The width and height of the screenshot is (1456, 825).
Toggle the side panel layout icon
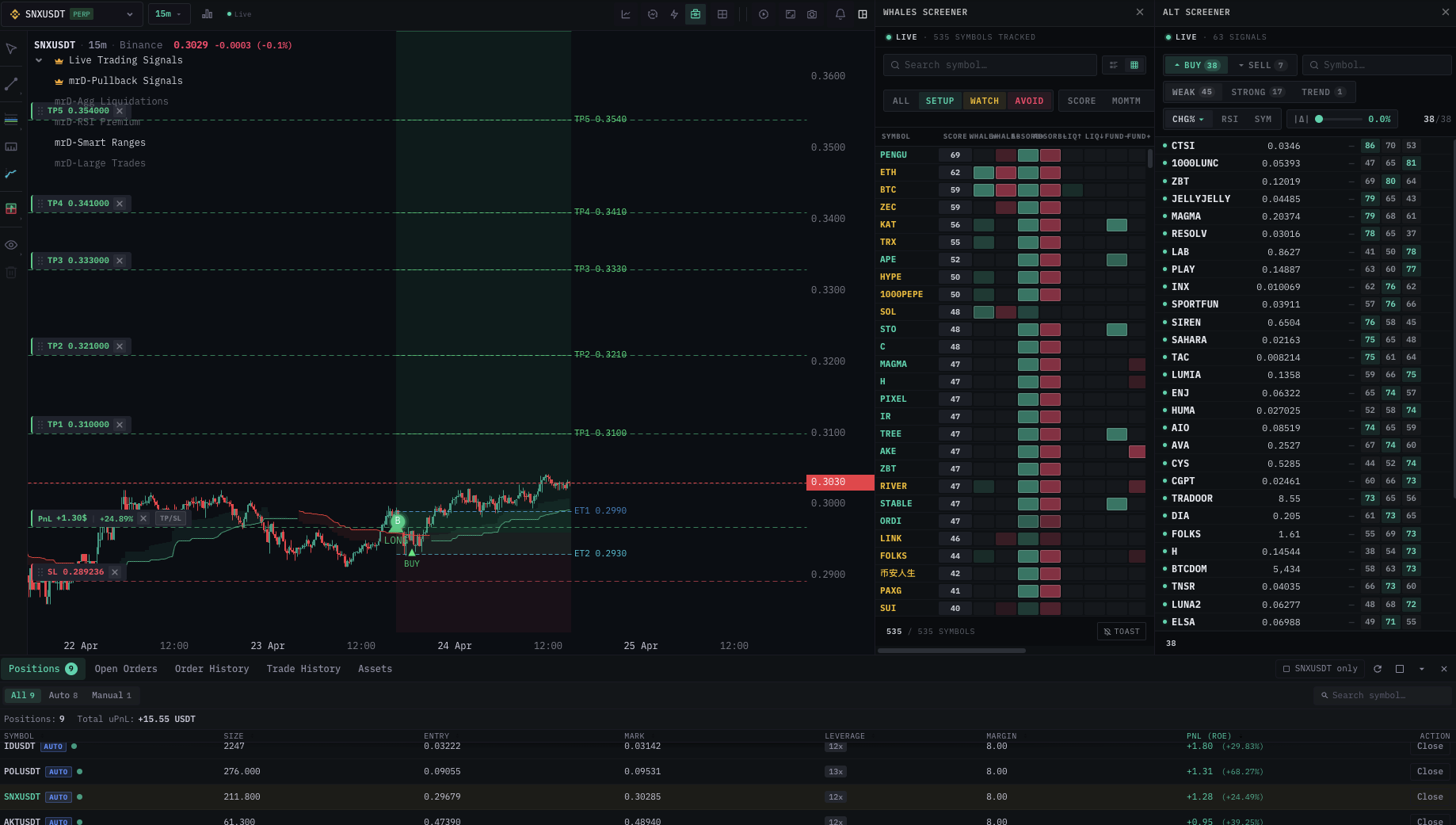point(863,14)
